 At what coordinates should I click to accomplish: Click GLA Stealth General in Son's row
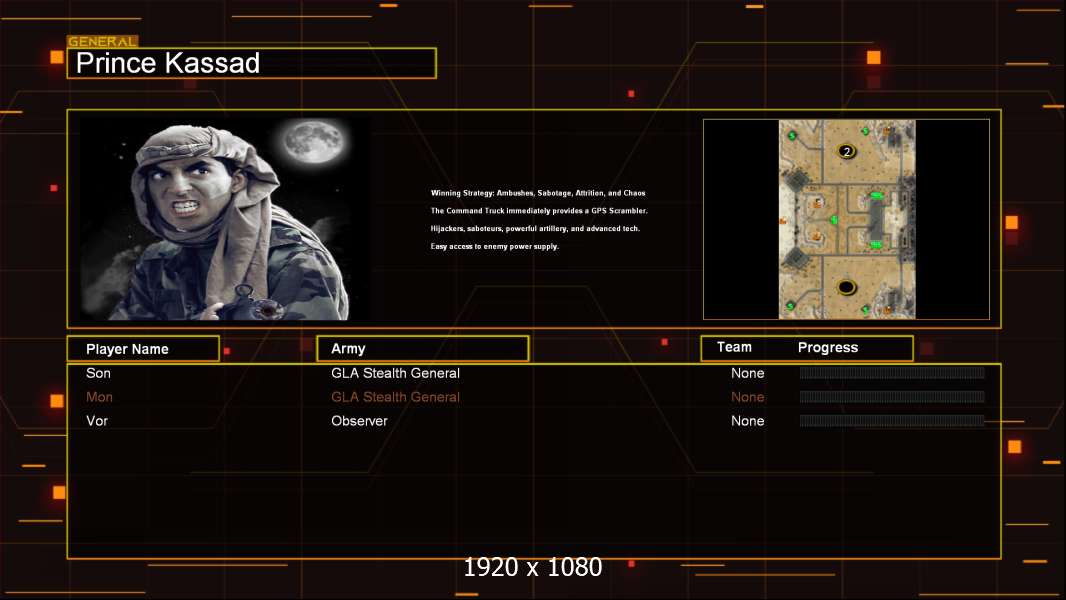pos(396,373)
